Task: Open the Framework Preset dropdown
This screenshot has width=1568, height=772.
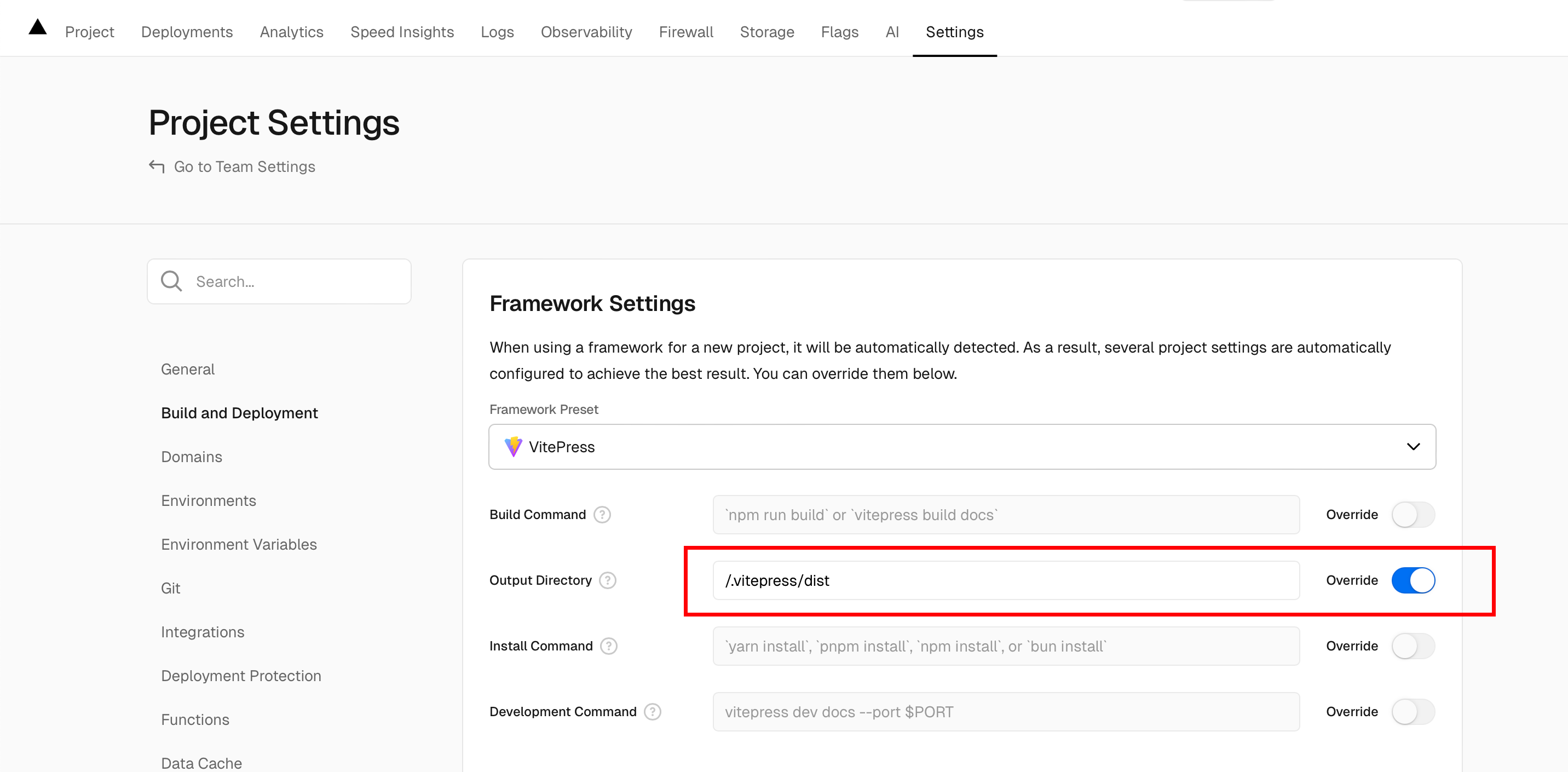Action: 962,446
